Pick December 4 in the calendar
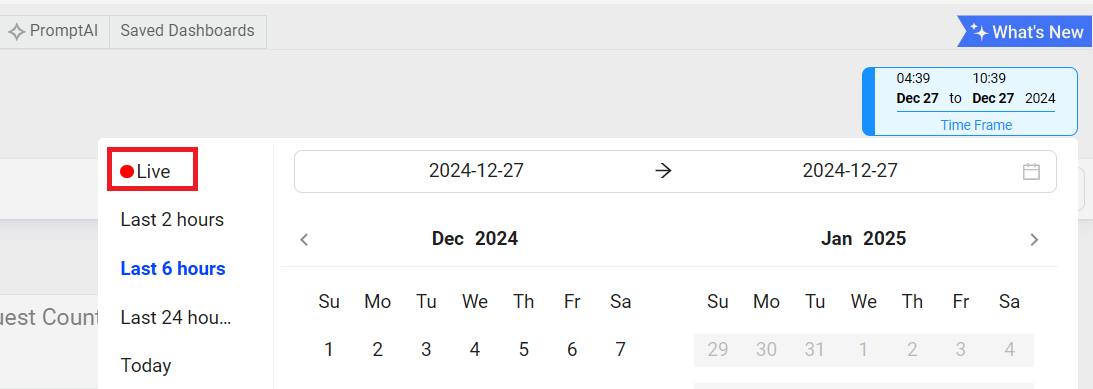This screenshot has height=389, width=1093. [x=475, y=349]
